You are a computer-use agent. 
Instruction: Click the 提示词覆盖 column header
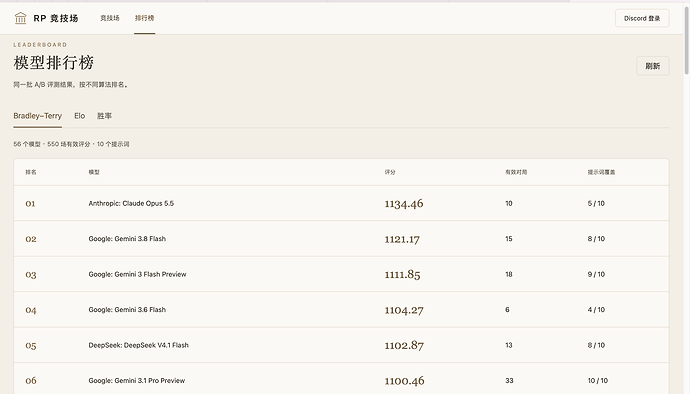click(x=601, y=172)
